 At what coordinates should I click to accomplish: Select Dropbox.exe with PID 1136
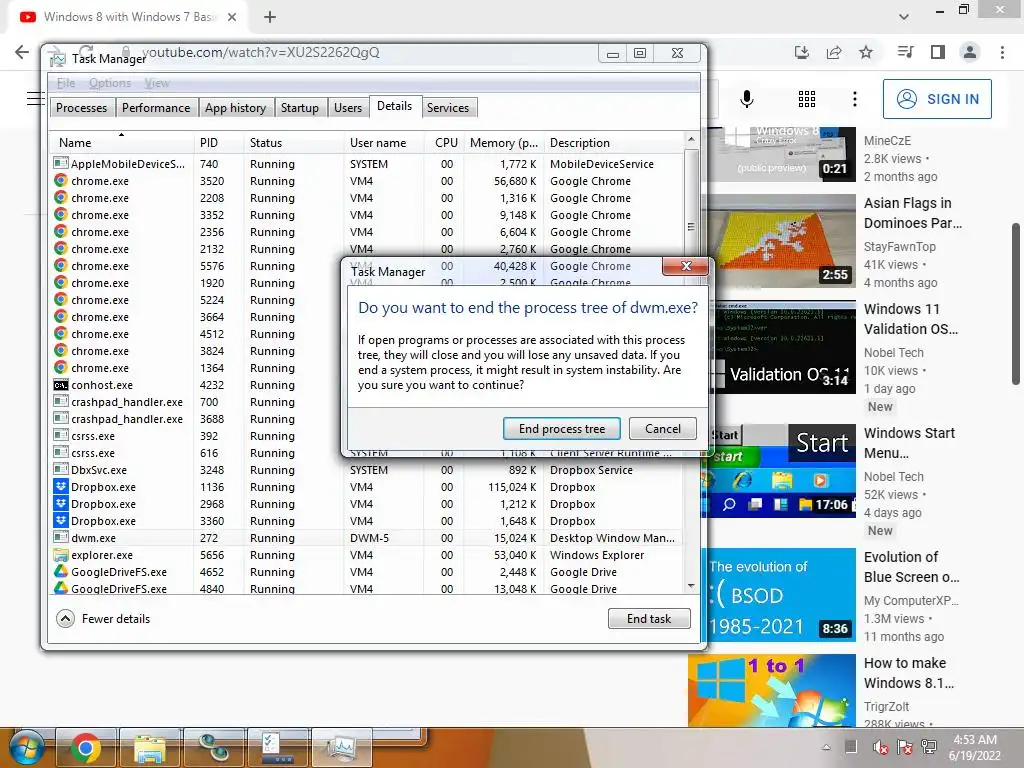366,487
